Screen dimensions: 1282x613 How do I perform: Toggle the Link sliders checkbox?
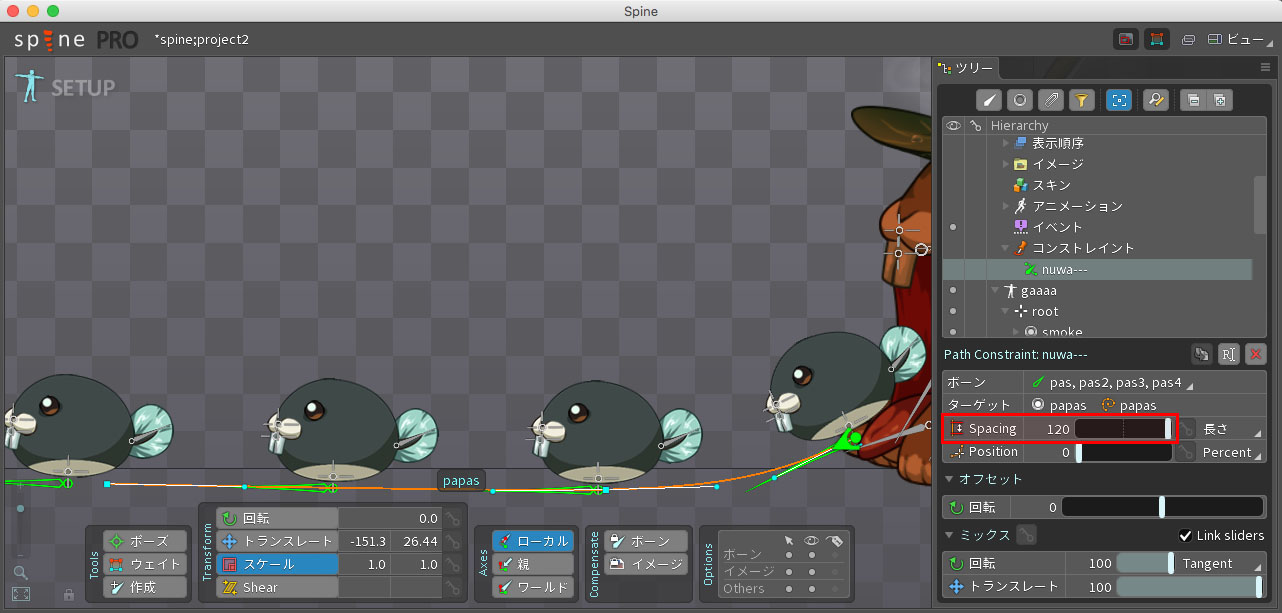coord(1186,535)
